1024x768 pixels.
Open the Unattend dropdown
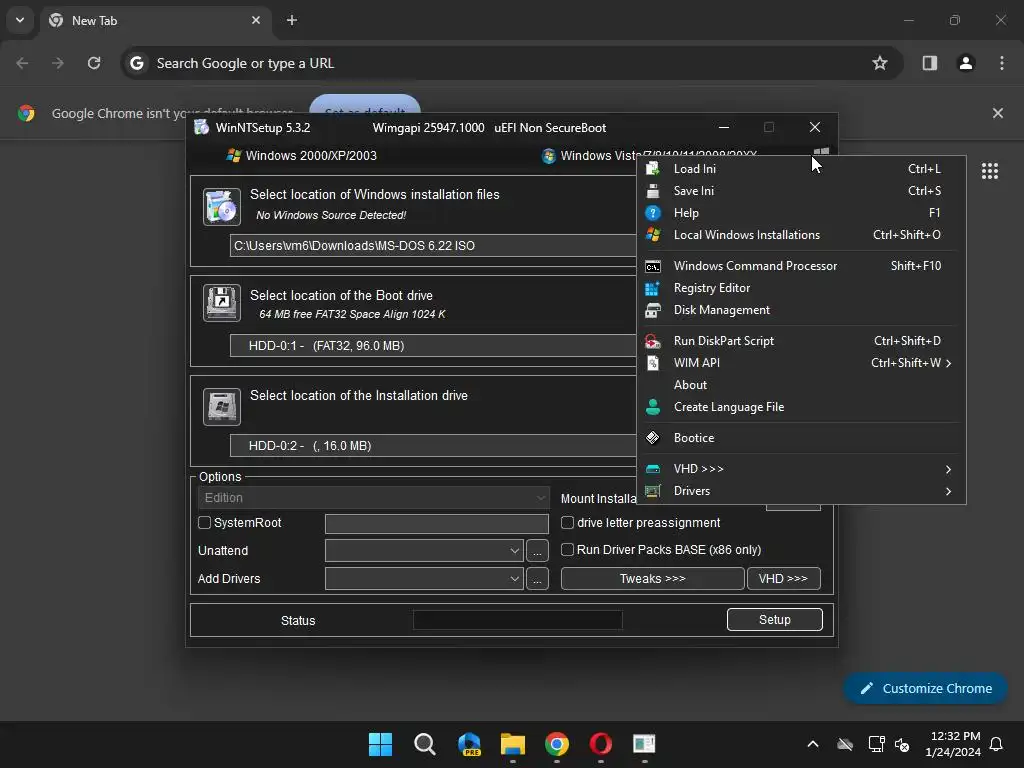pos(515,551)
